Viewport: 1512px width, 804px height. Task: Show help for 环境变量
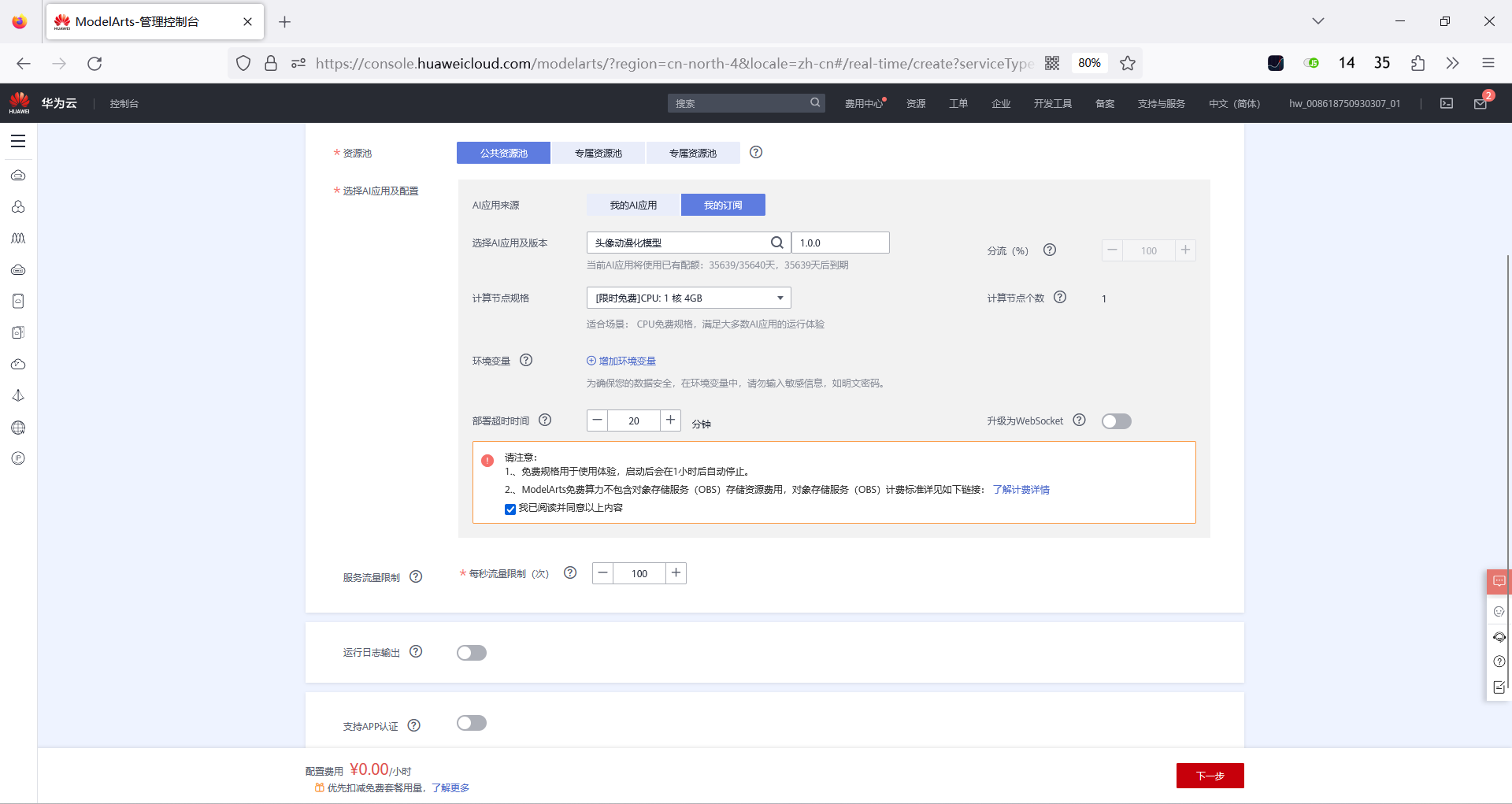[526, 360]
